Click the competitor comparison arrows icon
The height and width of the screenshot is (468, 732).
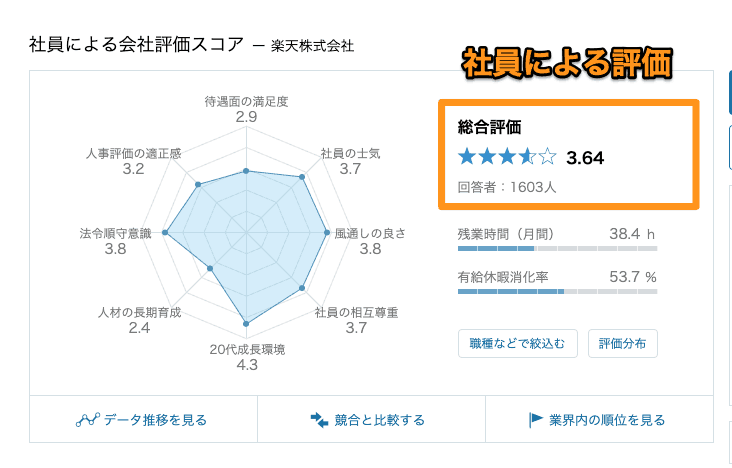click(319, 420)
